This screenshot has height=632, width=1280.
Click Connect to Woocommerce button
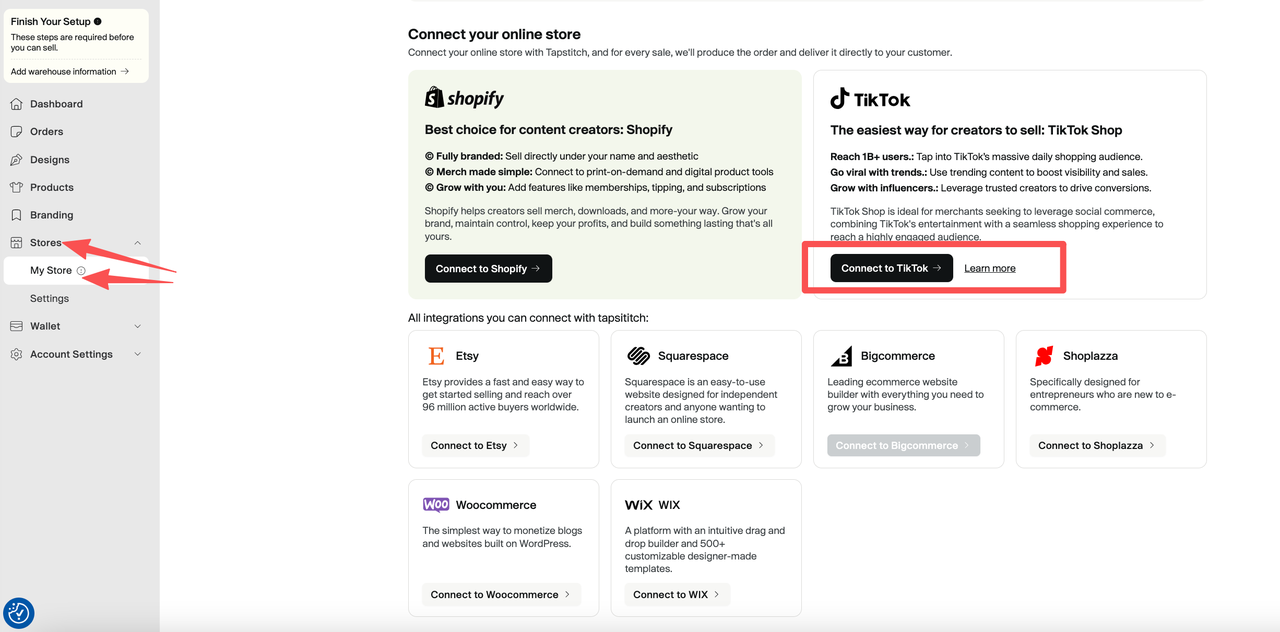pyautogui.click(x=501, y=594)
